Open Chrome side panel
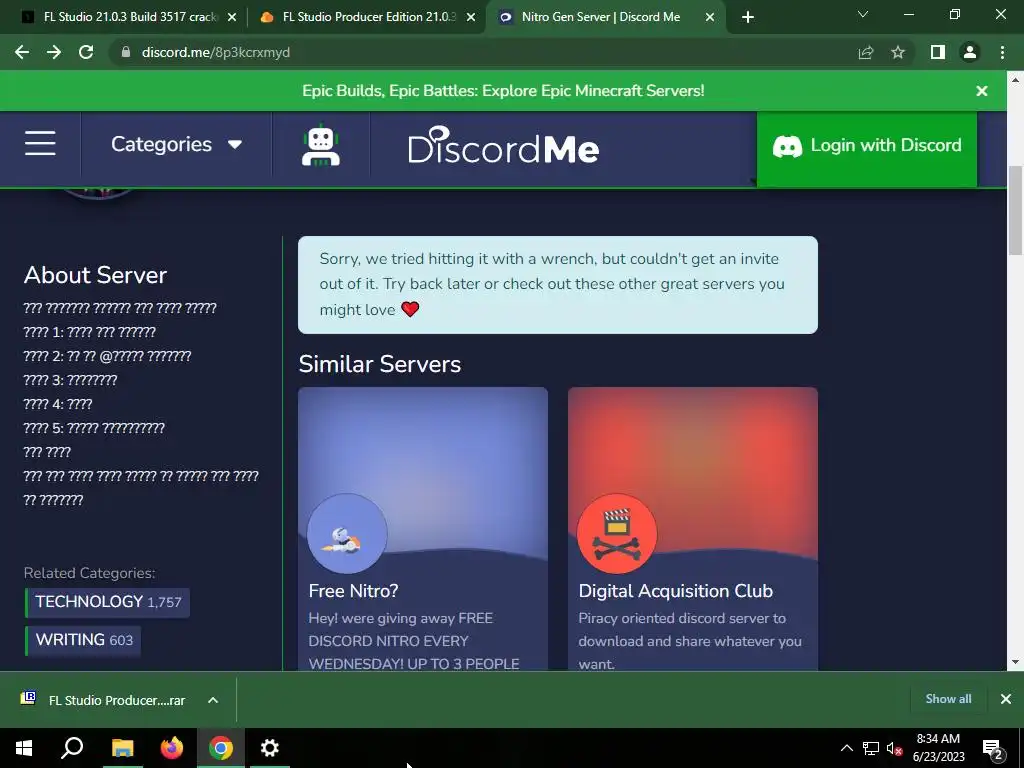 coord(938,52)
